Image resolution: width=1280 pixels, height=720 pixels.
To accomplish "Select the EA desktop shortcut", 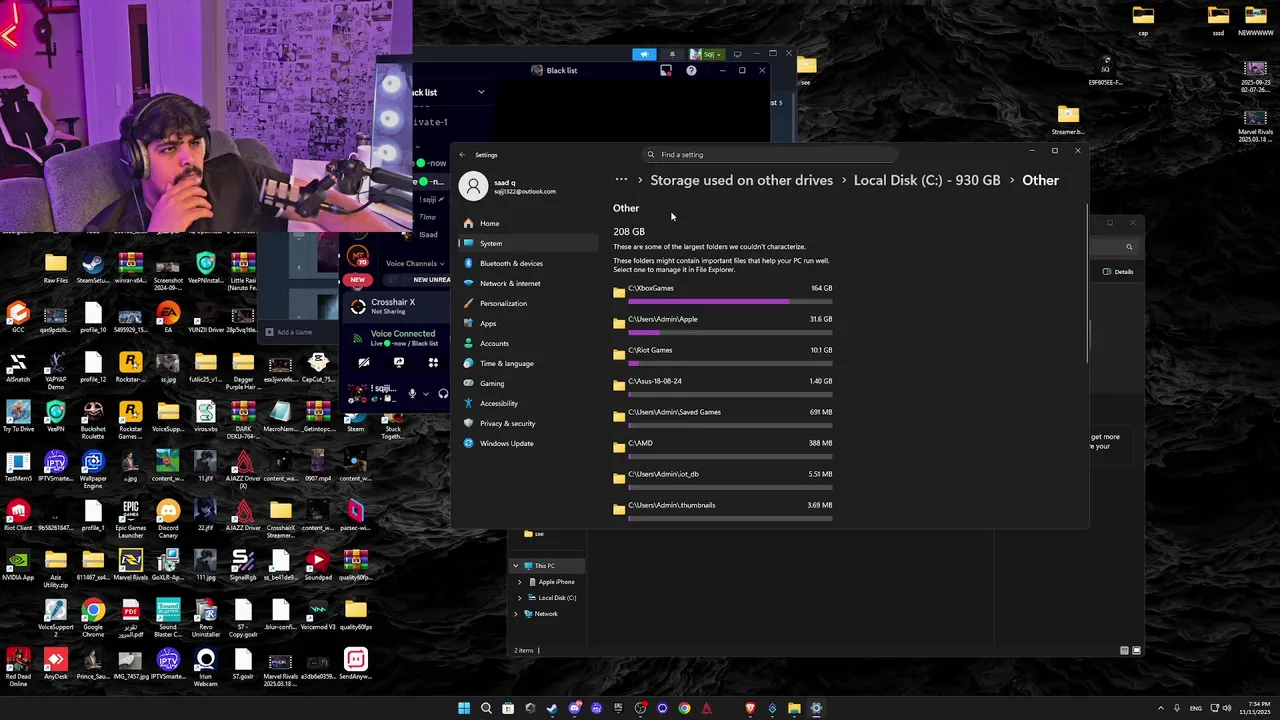I will [x=168, y=318].
